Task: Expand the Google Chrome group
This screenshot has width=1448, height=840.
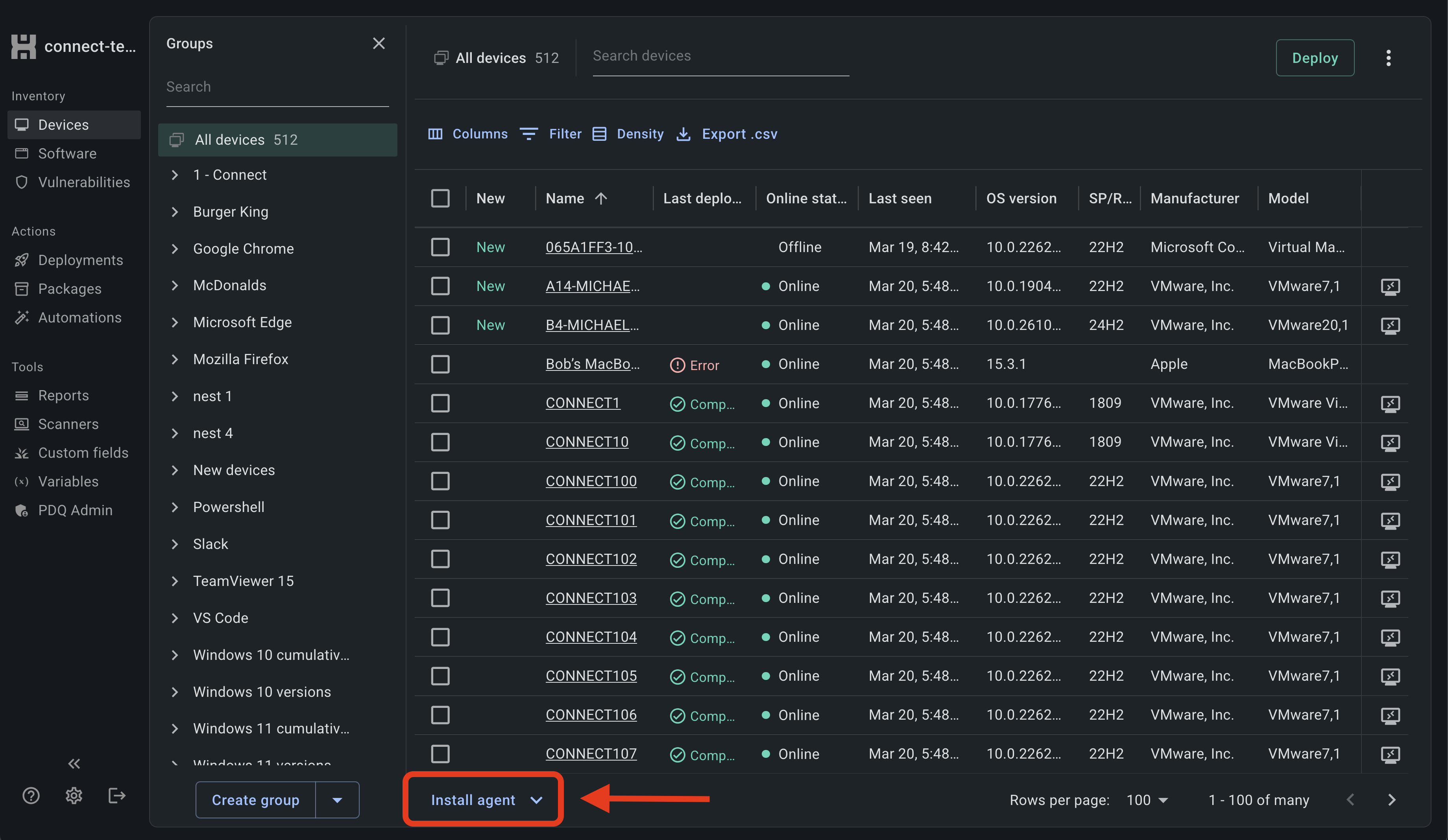Action: [x=175, y=249]
